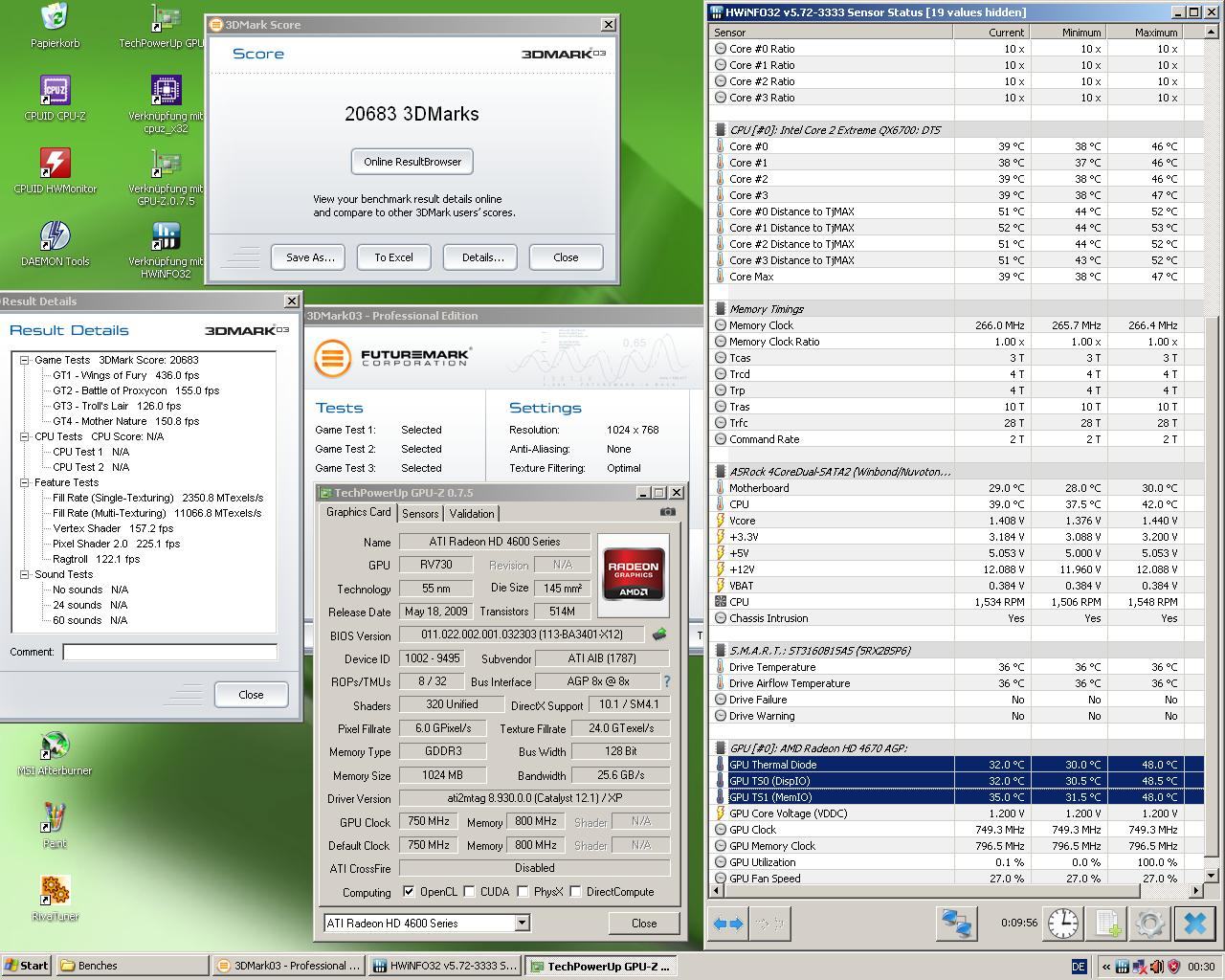Screen dimensions: 1225x980
Task: Click the remote network computers icon in HWiNFO32
Action: [955, 924]
